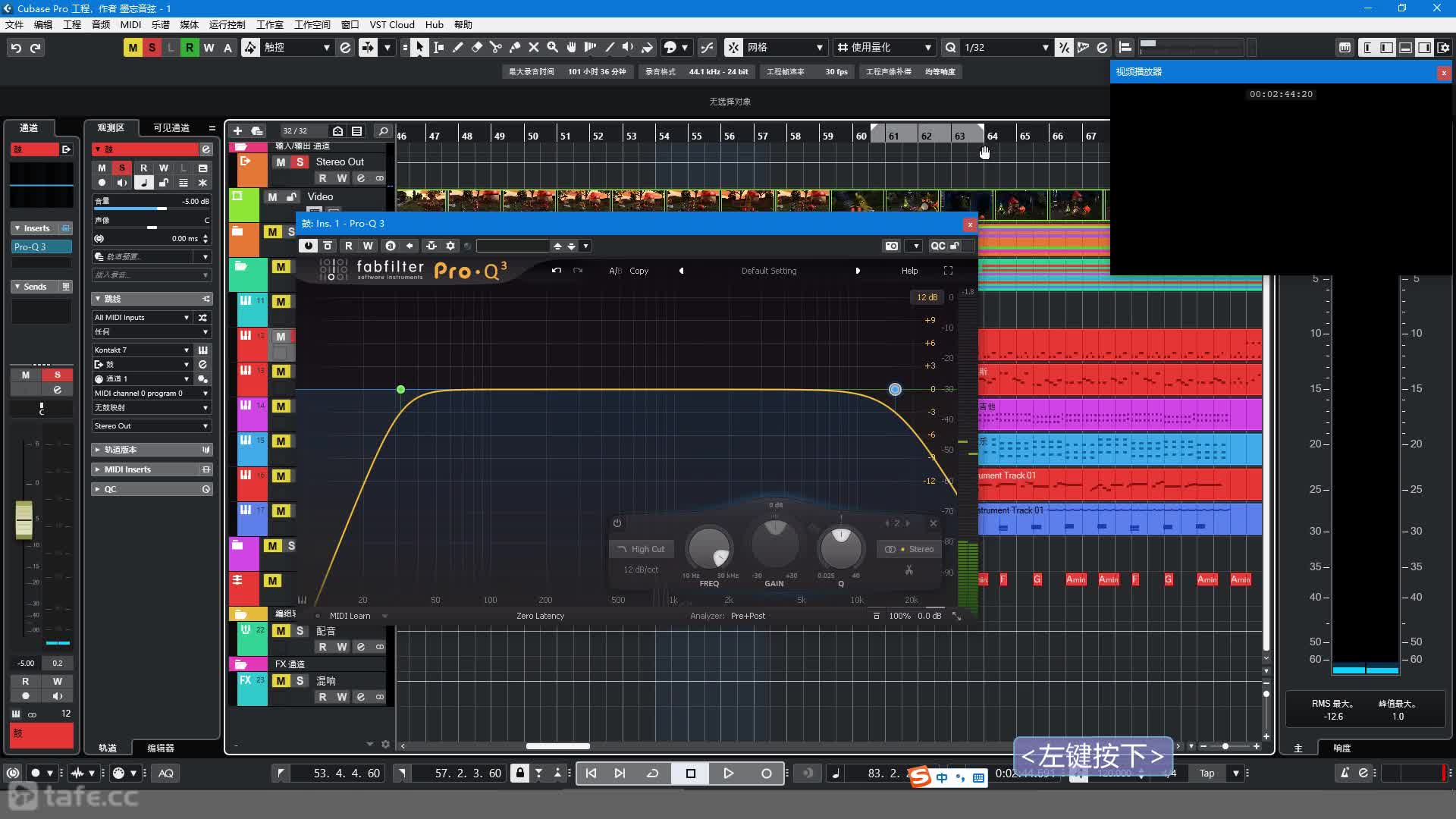The height and width of the screenshot is (819, 1456).
Task: Click the Add Track plus icon
Action: (237, 130)
